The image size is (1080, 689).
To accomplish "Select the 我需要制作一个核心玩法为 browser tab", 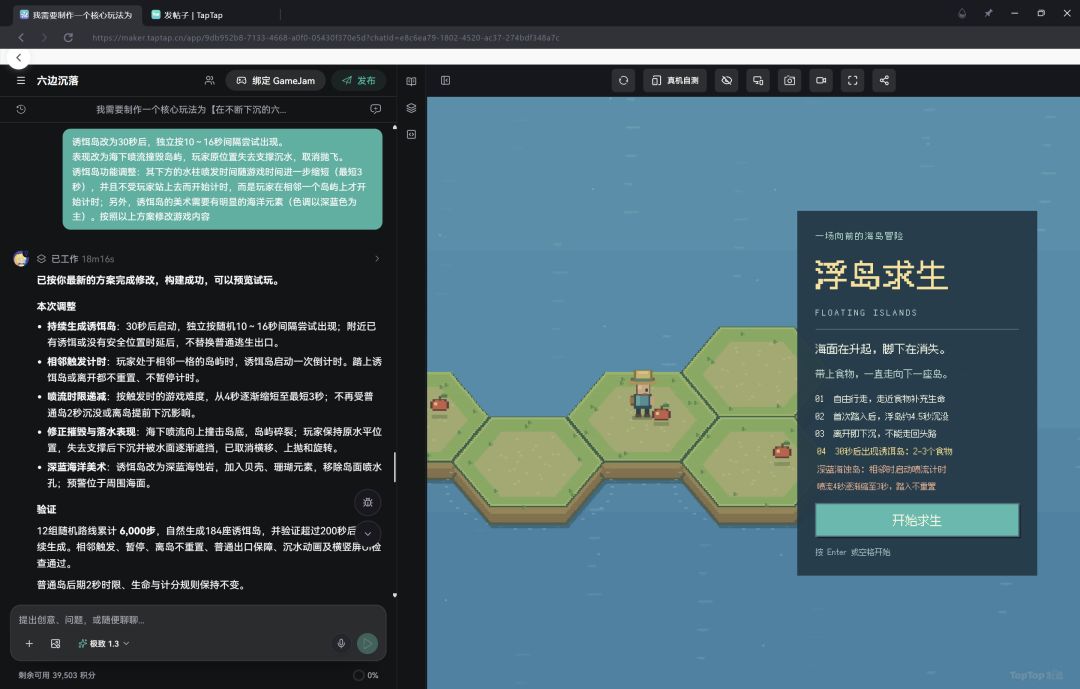I will [x=76, y=14].
